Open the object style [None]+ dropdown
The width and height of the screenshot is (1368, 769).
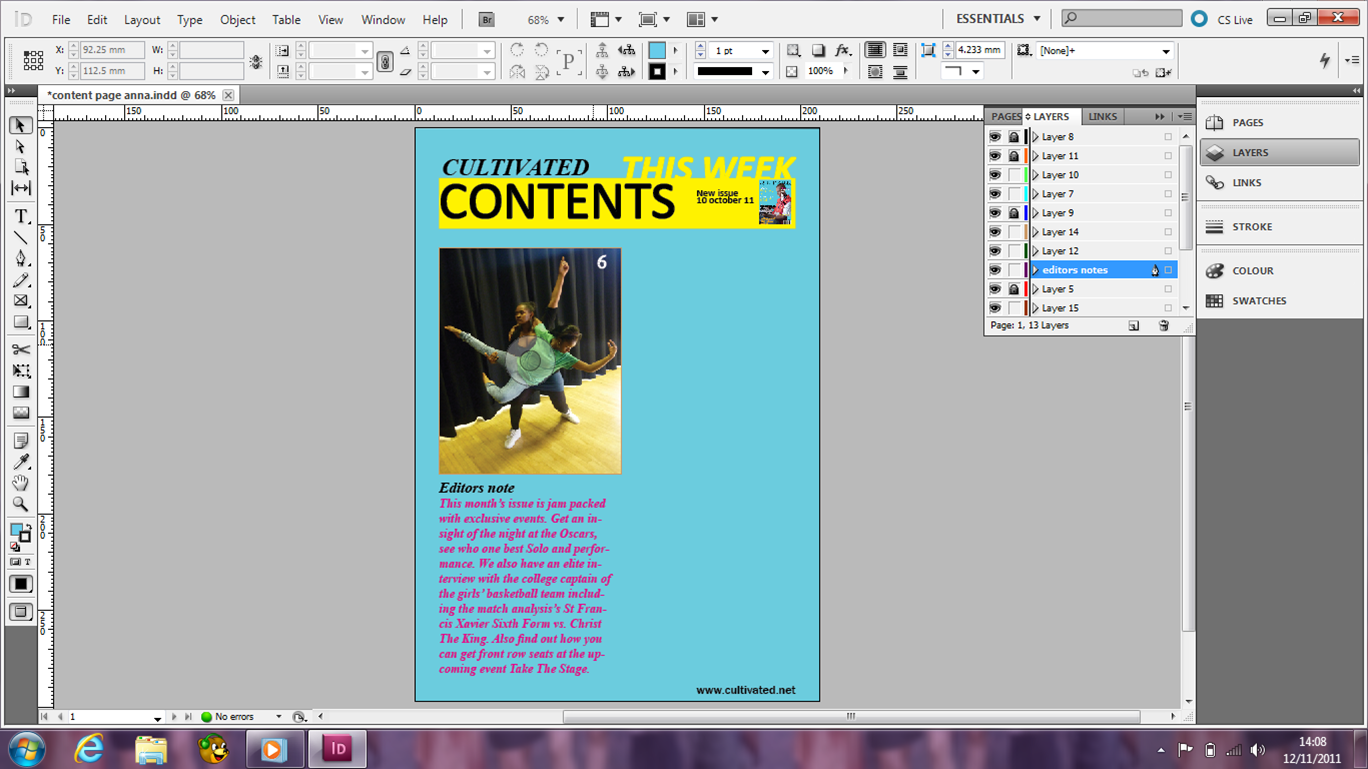[x=1166, y=51]
